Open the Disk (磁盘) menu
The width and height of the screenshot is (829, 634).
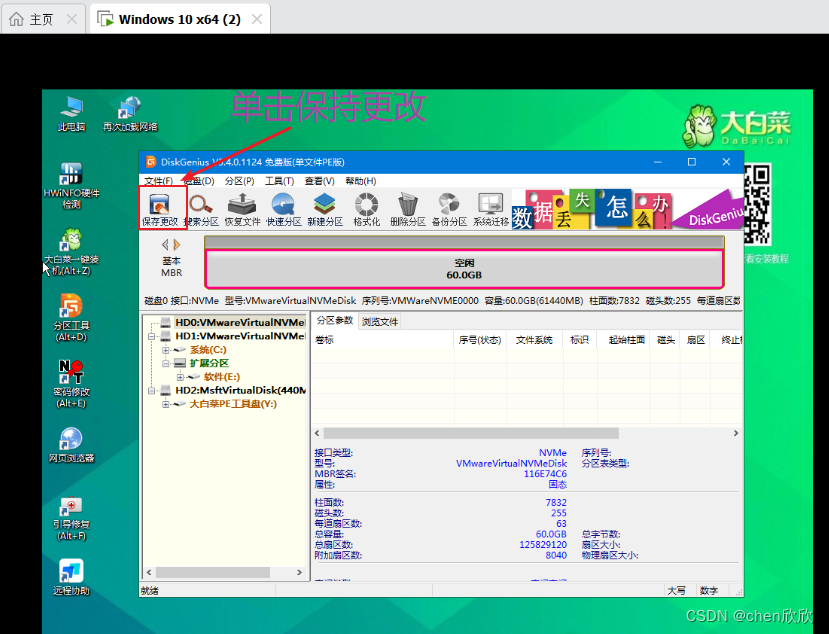point(199,181)
